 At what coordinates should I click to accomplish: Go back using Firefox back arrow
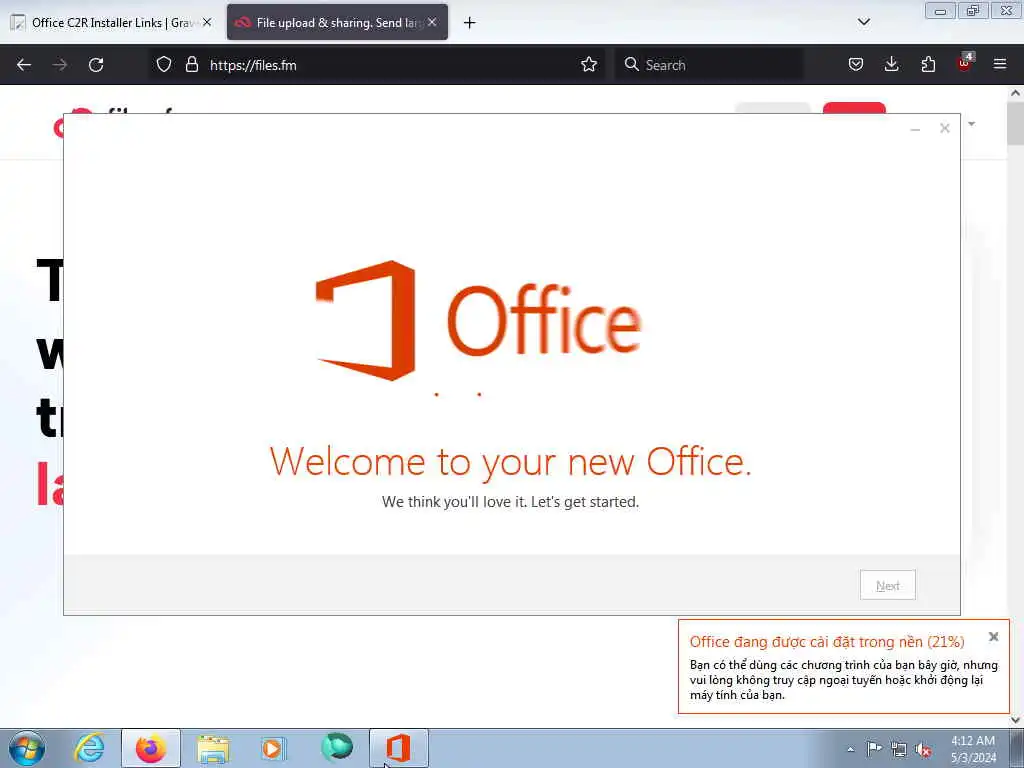point(24,65)
